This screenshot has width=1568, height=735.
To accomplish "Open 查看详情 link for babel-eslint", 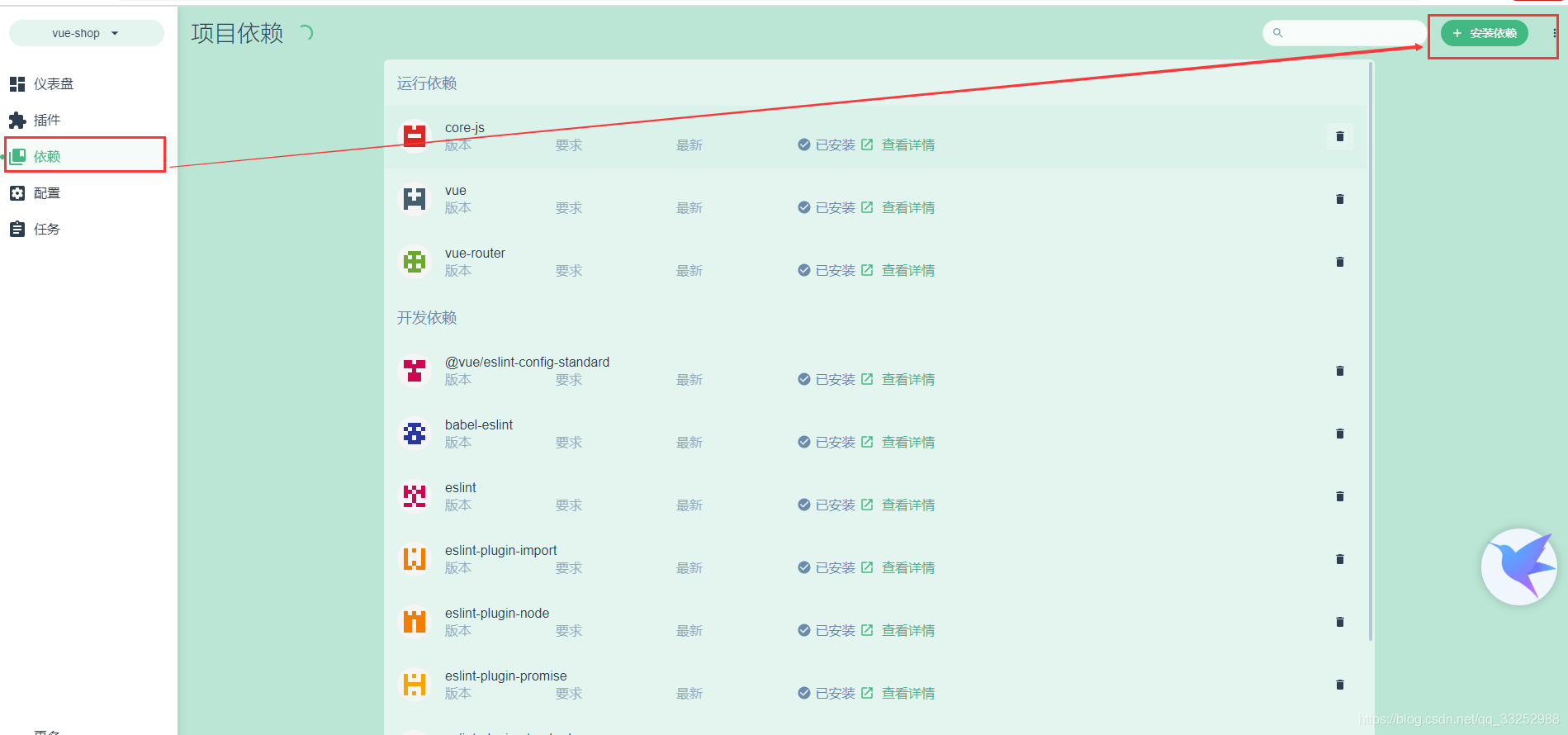I will [898, 443].
